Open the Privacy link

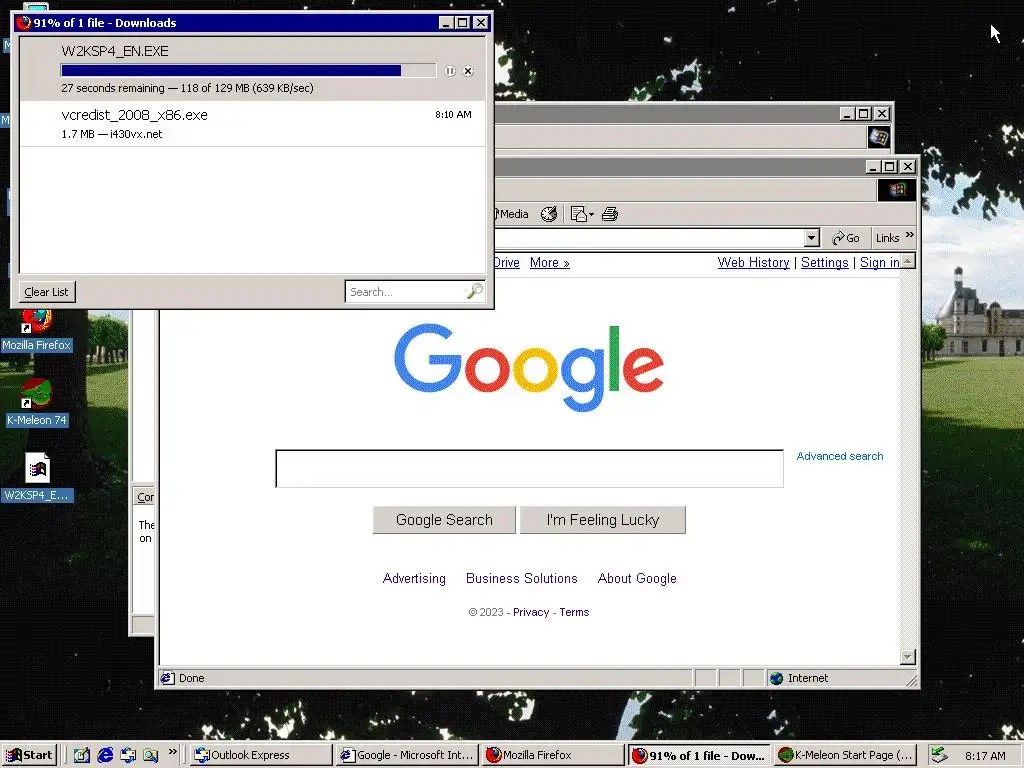(x=531, y=613)
